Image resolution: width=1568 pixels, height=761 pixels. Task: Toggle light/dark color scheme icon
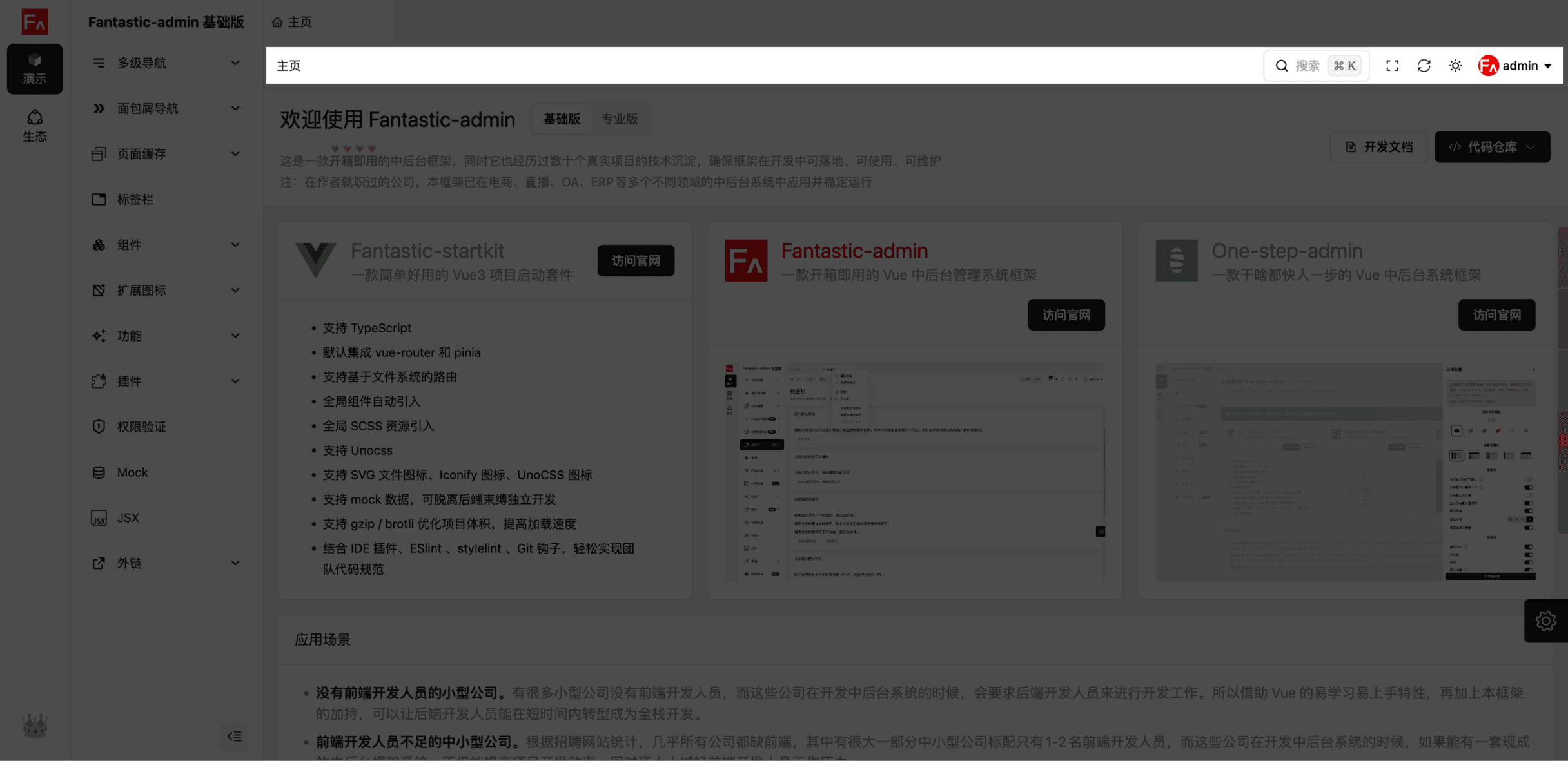[x=1455, y=66]
